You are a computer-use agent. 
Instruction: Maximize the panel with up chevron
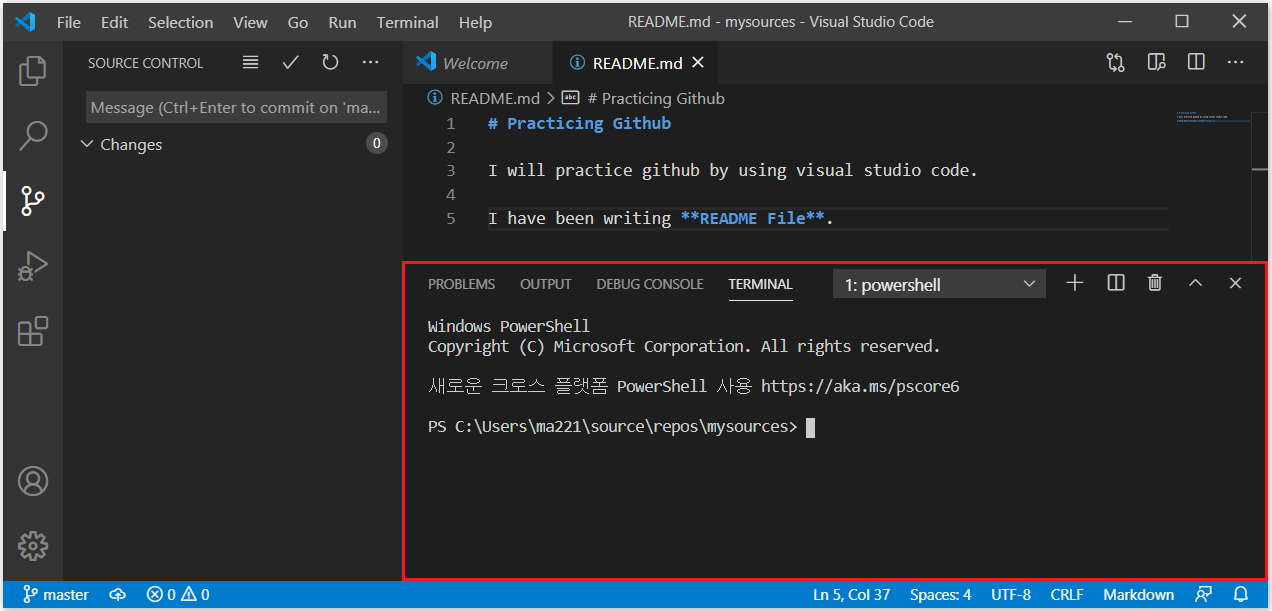tap(1195, 283)
